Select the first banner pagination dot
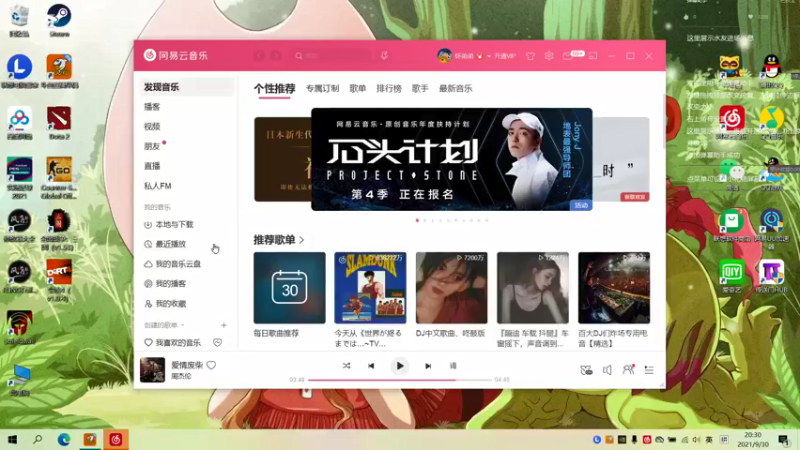This screenshot has height=450, width=800. click(x=417, y=220)
